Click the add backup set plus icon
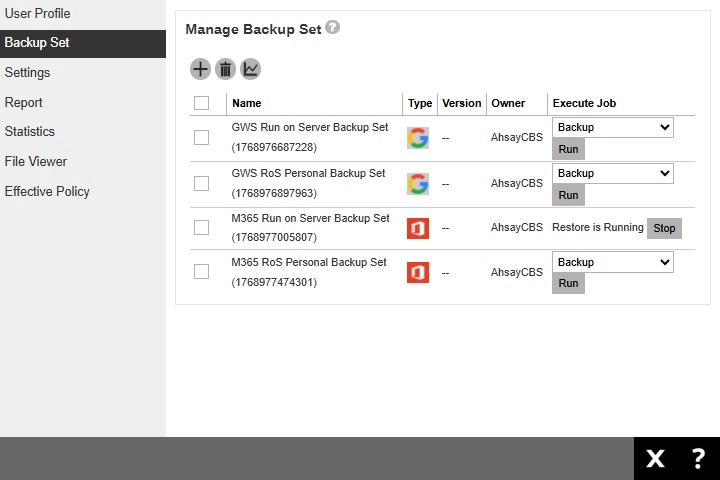 click(200, 69)
